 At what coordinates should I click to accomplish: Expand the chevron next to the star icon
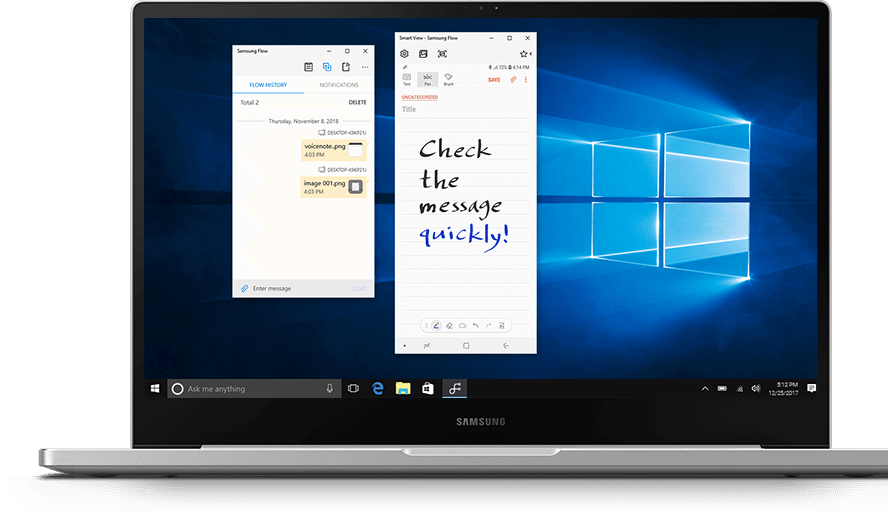531,54
